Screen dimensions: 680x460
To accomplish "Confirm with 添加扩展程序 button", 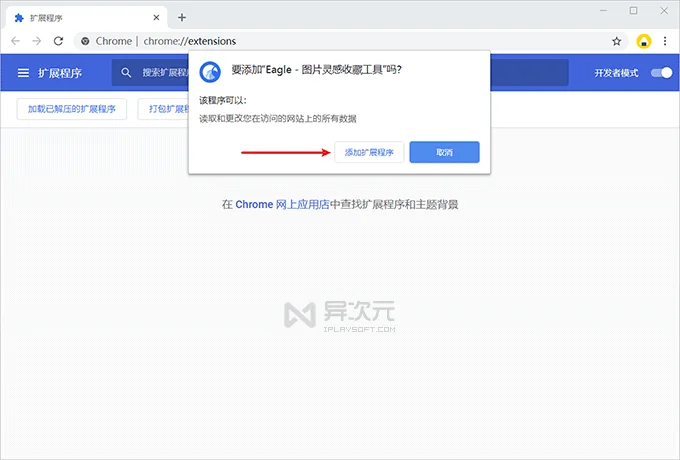I will (x=369, y=152).
